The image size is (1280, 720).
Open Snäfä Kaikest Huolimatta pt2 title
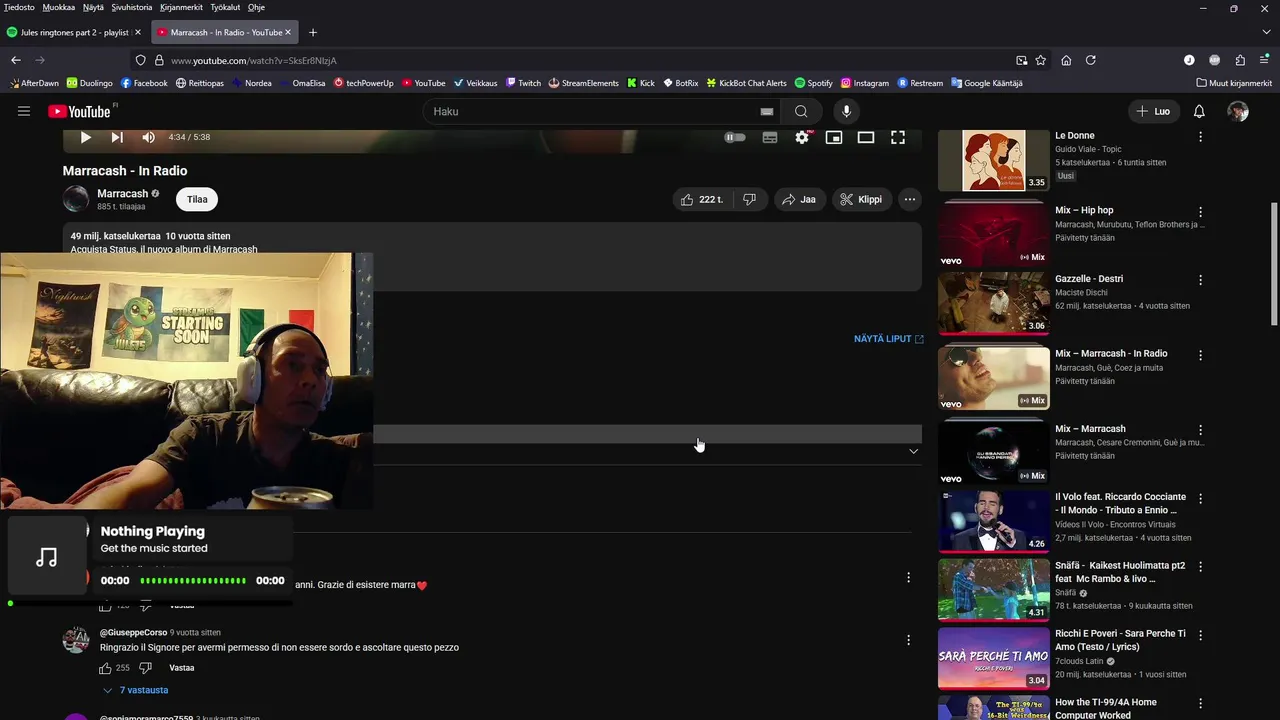pyautogui.click(x=1120, y=572)
